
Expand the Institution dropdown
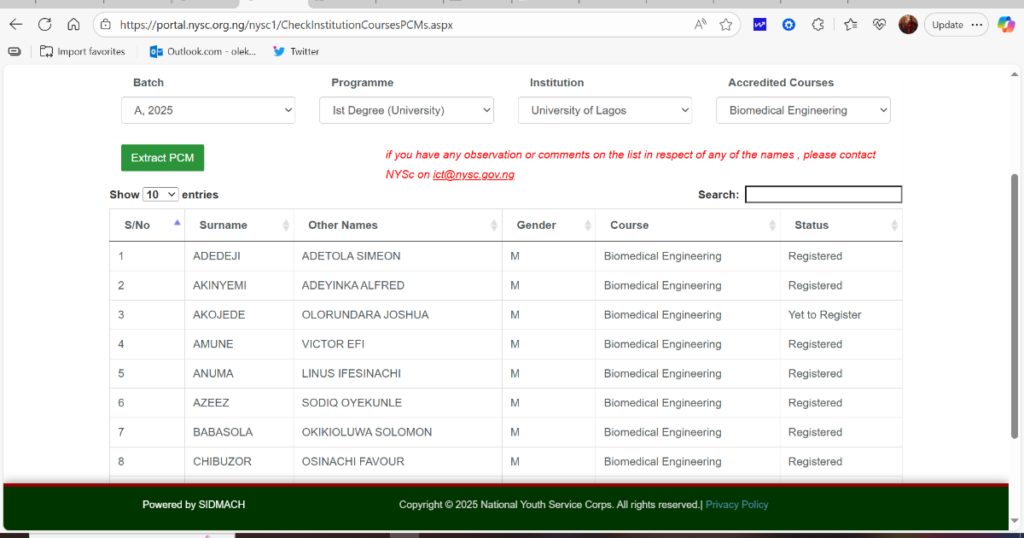point(604,110)
